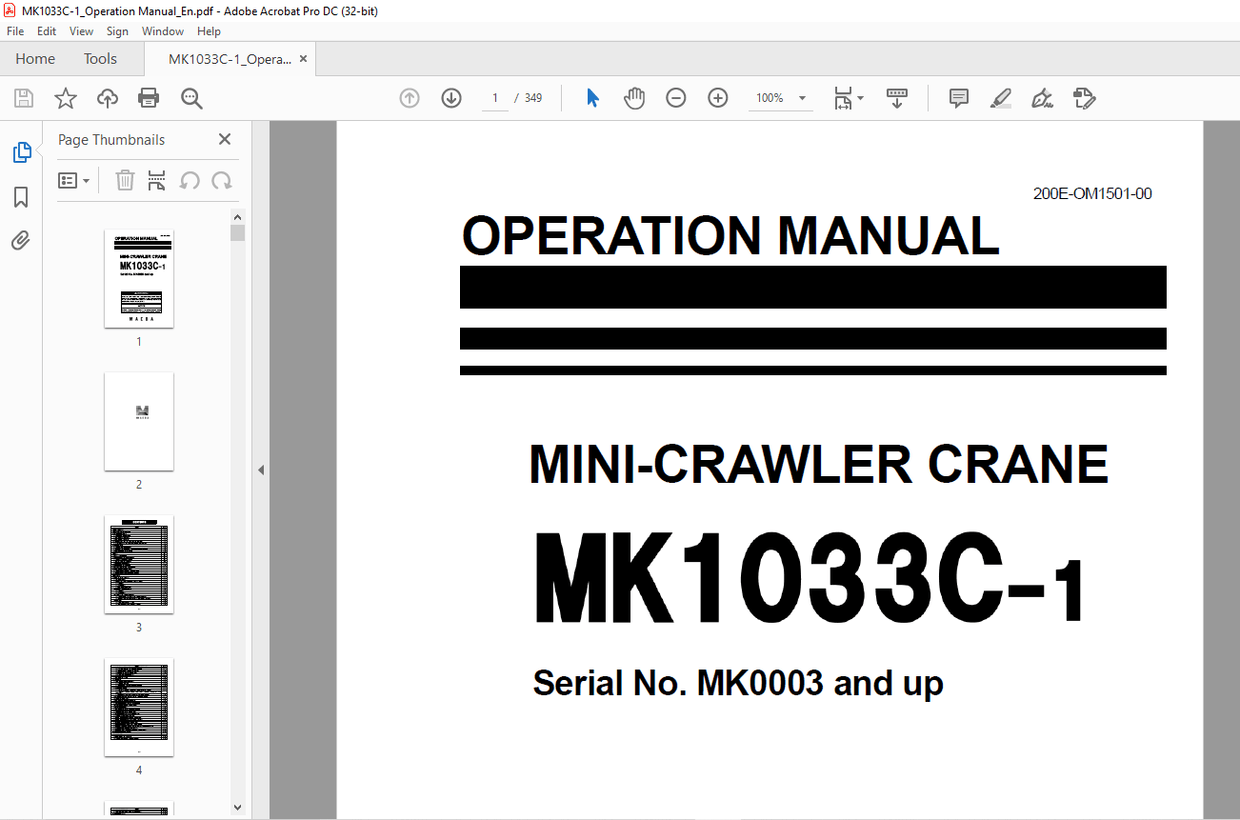Select the Highlight text tool
The height and width of the screenshot is (820, 1240).
tap(1000, 97)
